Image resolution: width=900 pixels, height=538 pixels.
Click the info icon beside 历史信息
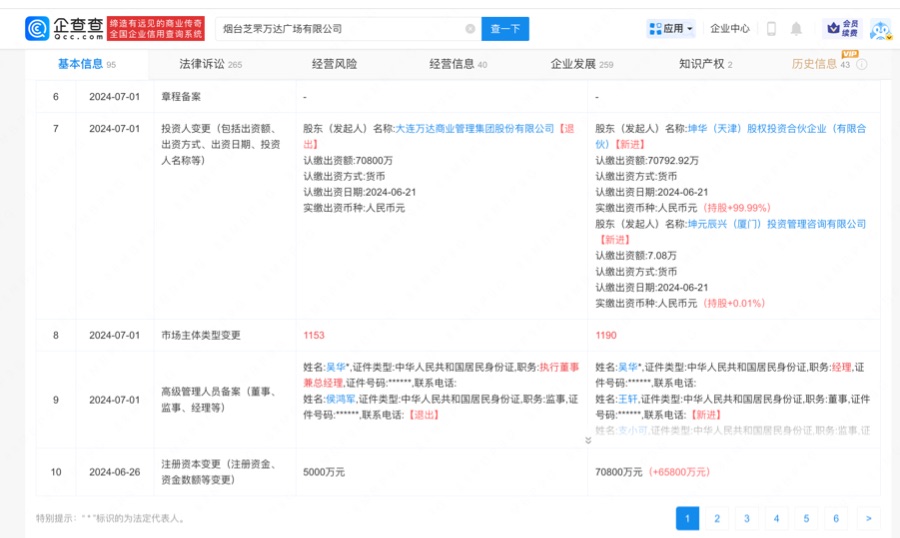coord(862,65)
